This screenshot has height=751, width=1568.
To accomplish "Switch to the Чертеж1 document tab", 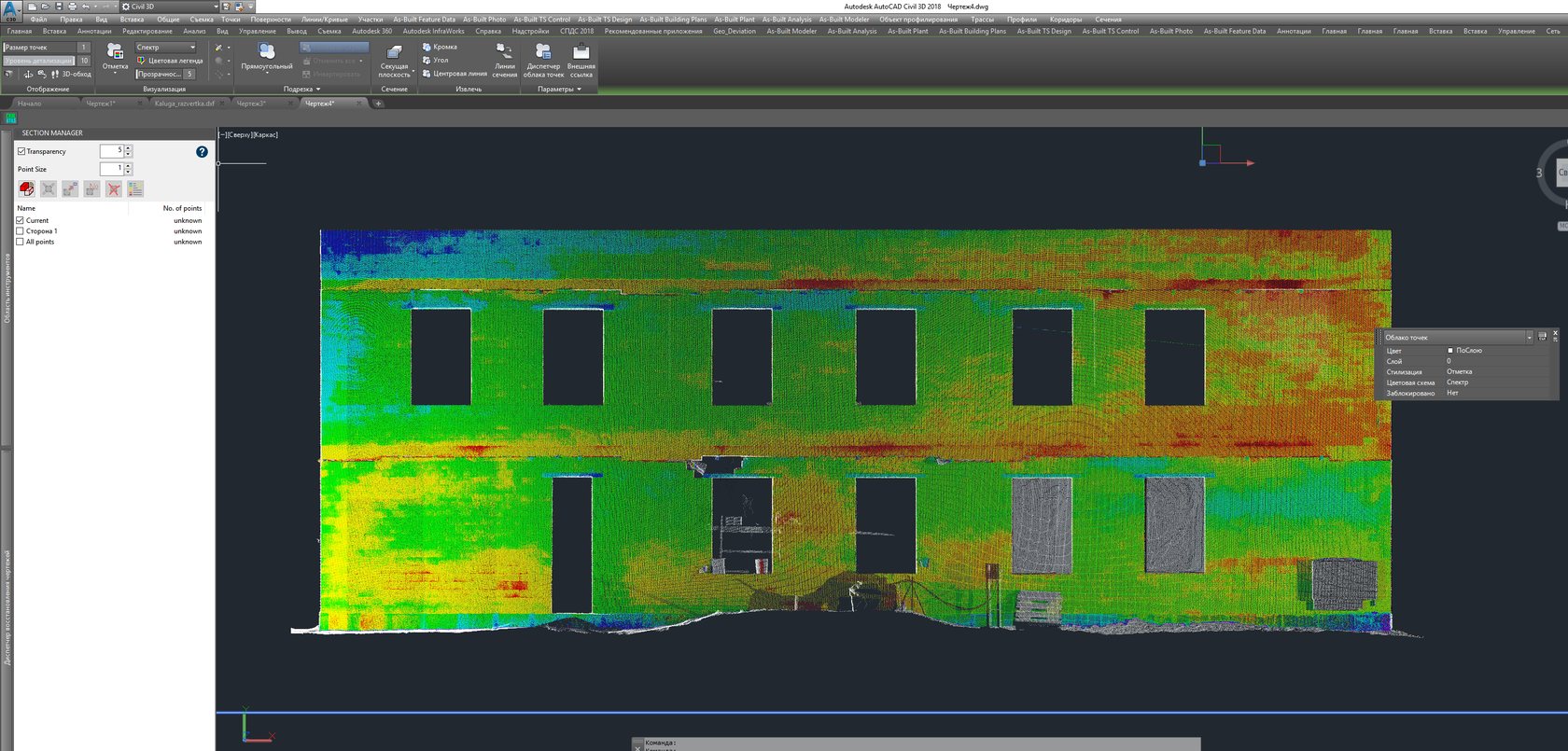I will click(100, 104).
